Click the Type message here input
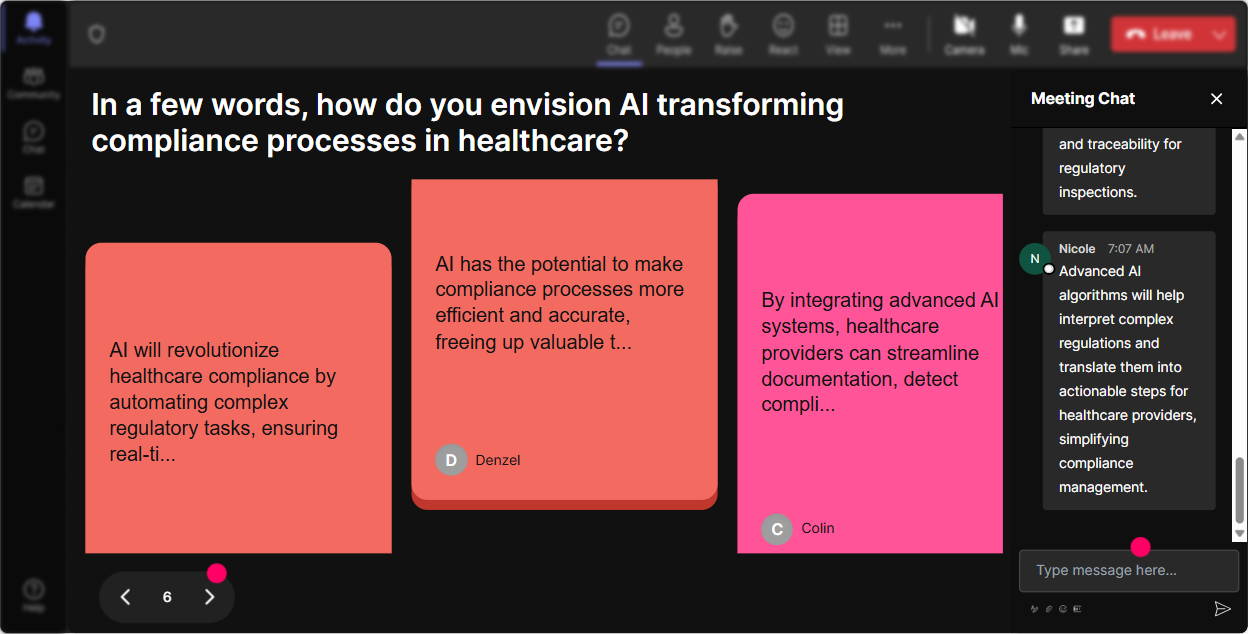The width and height of the screenshot is (1248, 634). tap(1129, 571)
